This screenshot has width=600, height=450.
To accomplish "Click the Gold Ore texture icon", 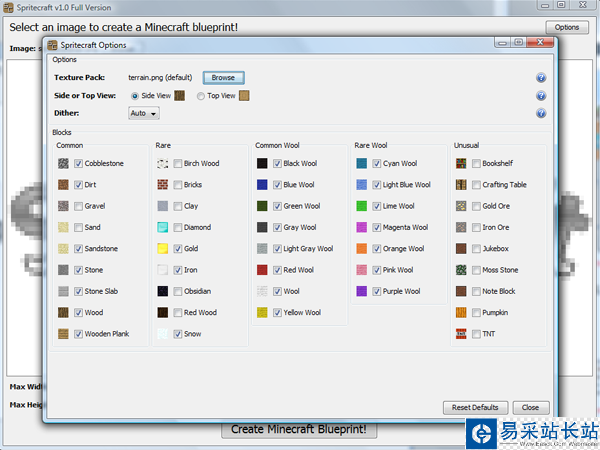I will click(461, 206).
